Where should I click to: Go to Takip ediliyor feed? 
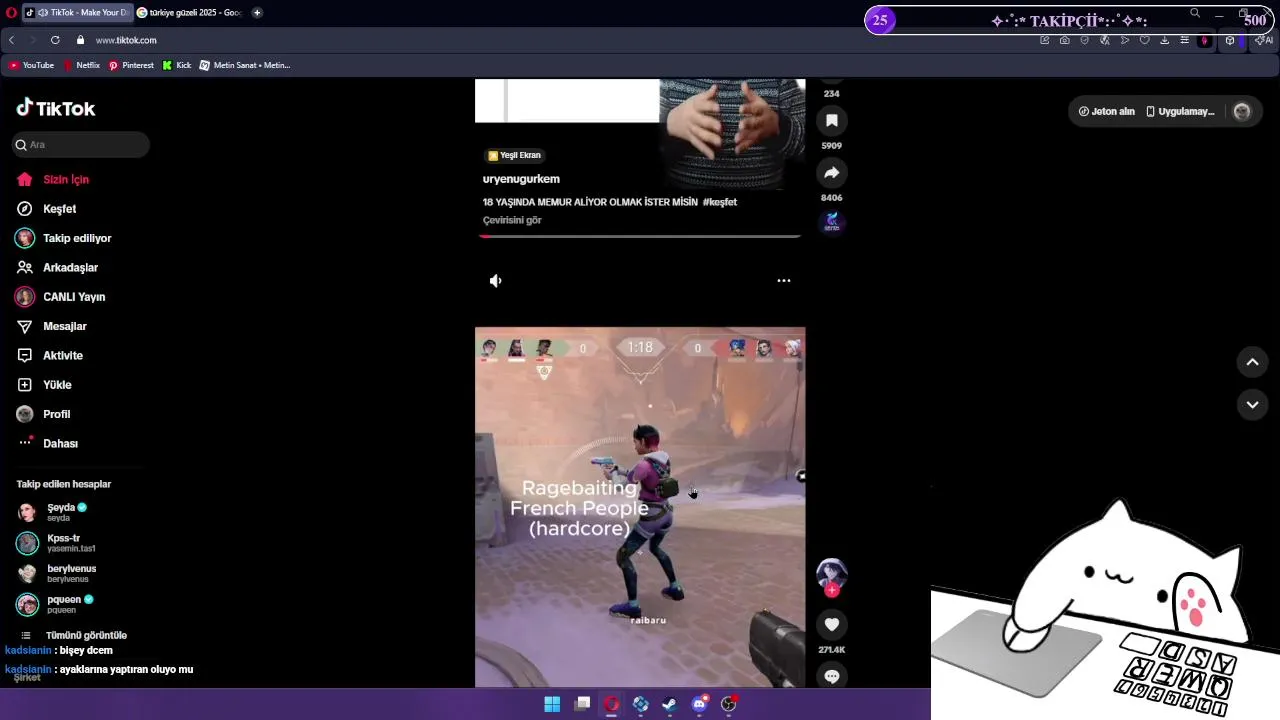(x=63, y=238)
